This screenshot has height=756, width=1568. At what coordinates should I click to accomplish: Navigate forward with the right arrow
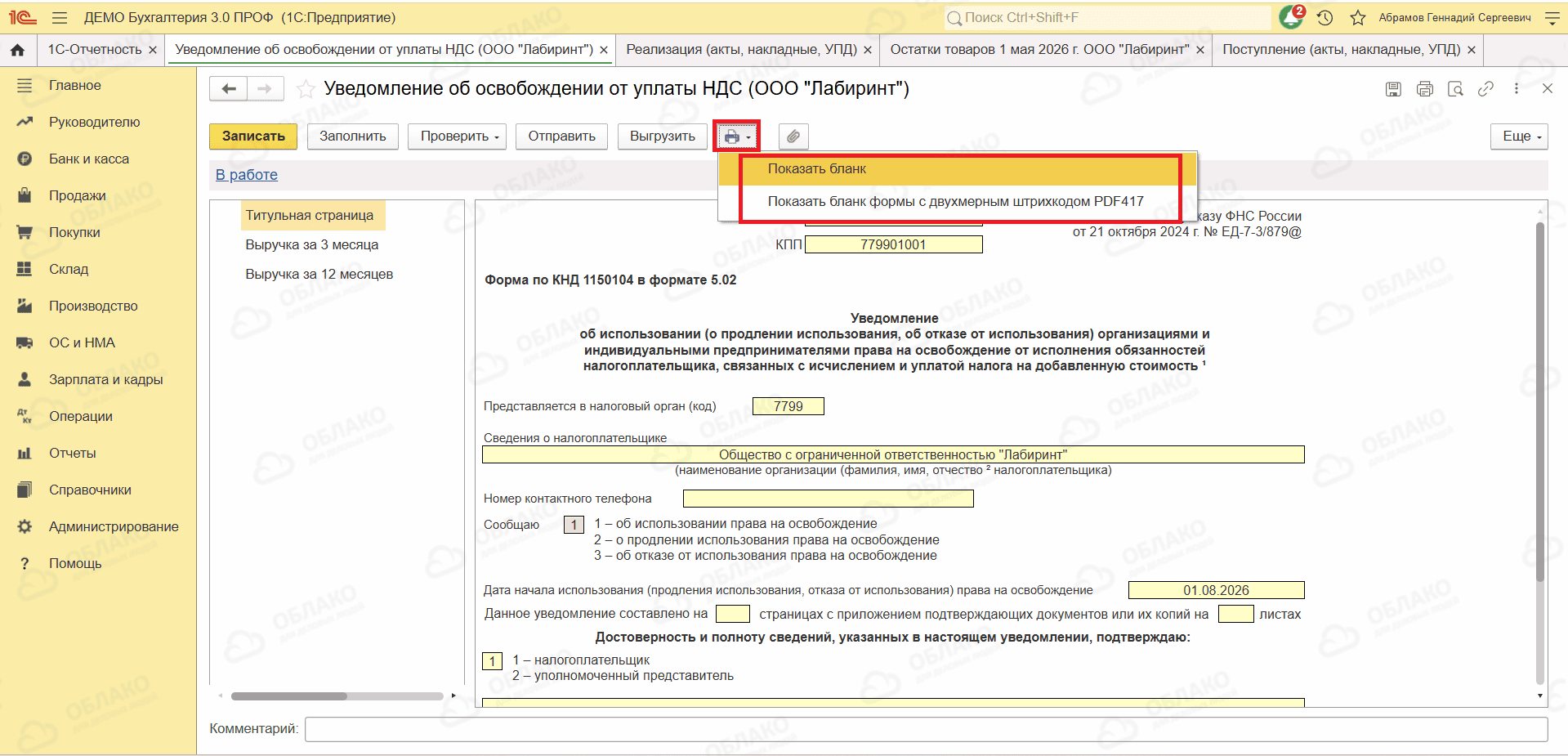coord(266,88)
